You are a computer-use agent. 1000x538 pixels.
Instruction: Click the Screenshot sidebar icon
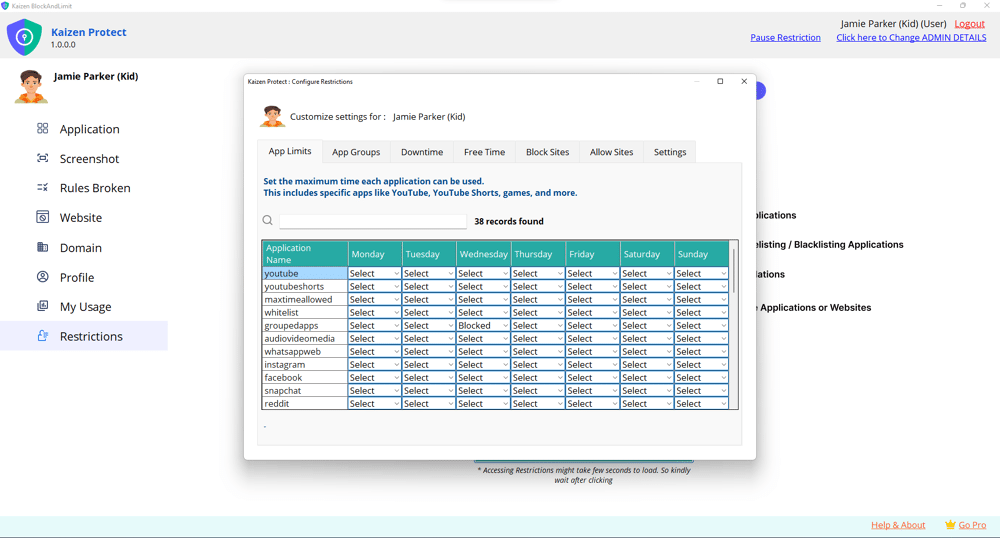tap(42, 158)
